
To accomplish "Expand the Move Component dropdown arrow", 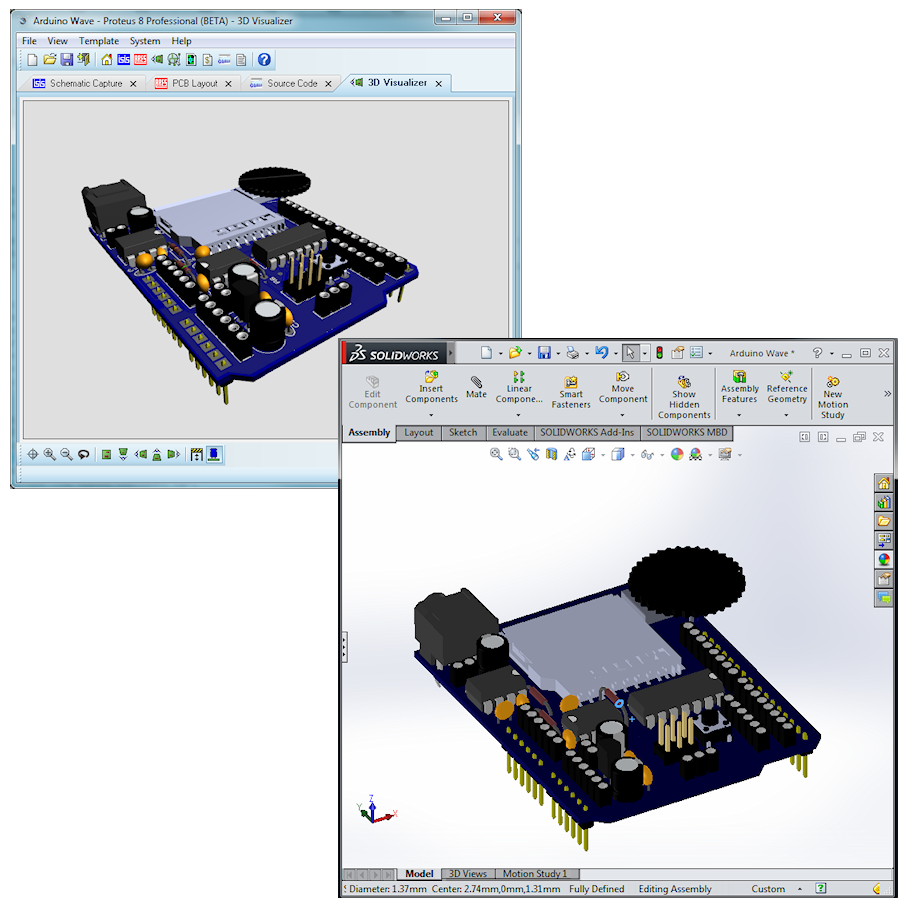I will point(622,415).
